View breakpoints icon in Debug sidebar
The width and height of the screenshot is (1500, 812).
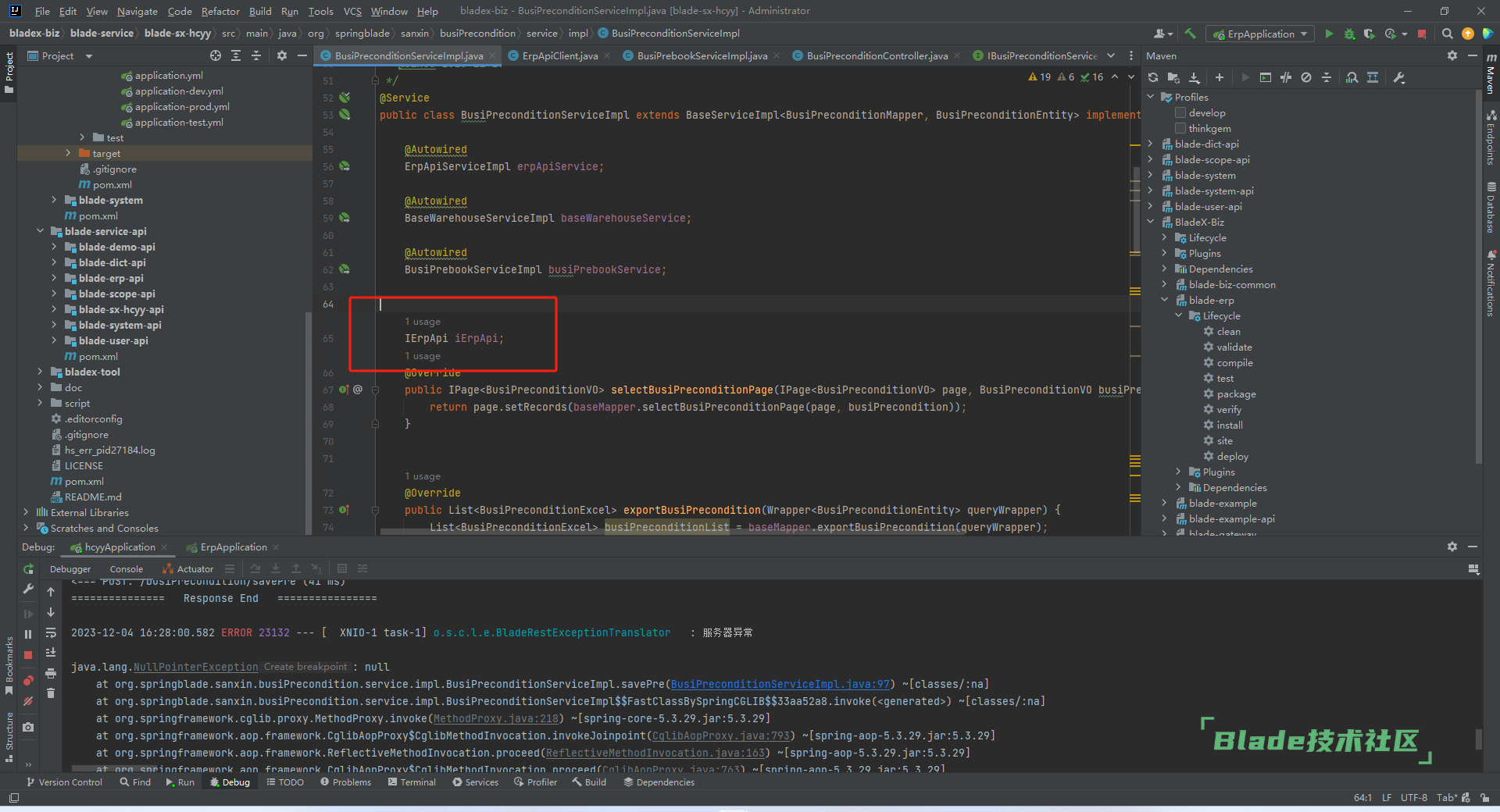[x=28, y=681]
